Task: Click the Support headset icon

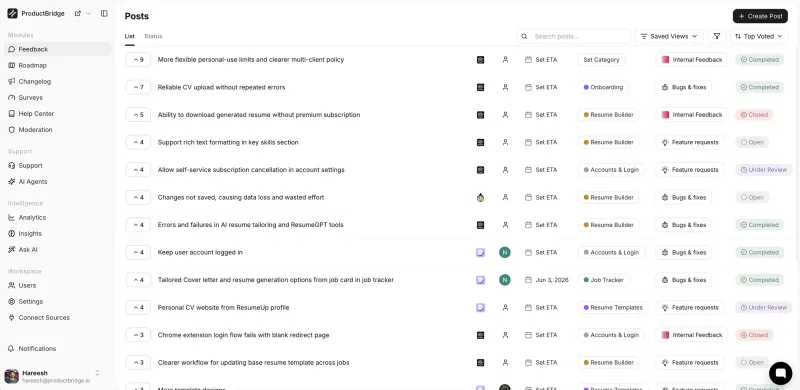Action: pos(12,165)
